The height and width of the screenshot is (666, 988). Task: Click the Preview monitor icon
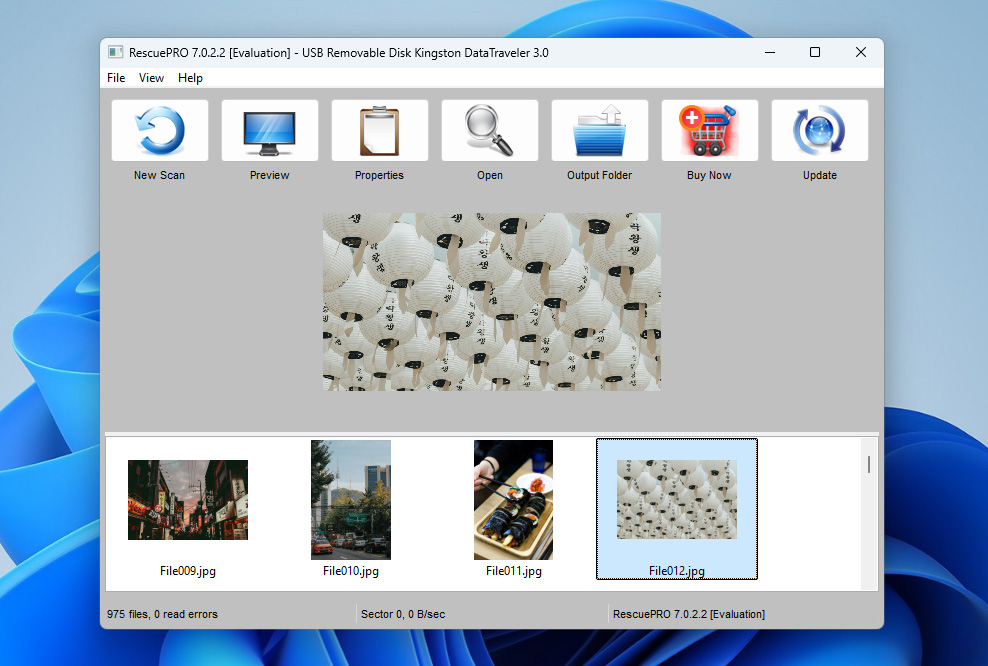click(x=270, y=131)
